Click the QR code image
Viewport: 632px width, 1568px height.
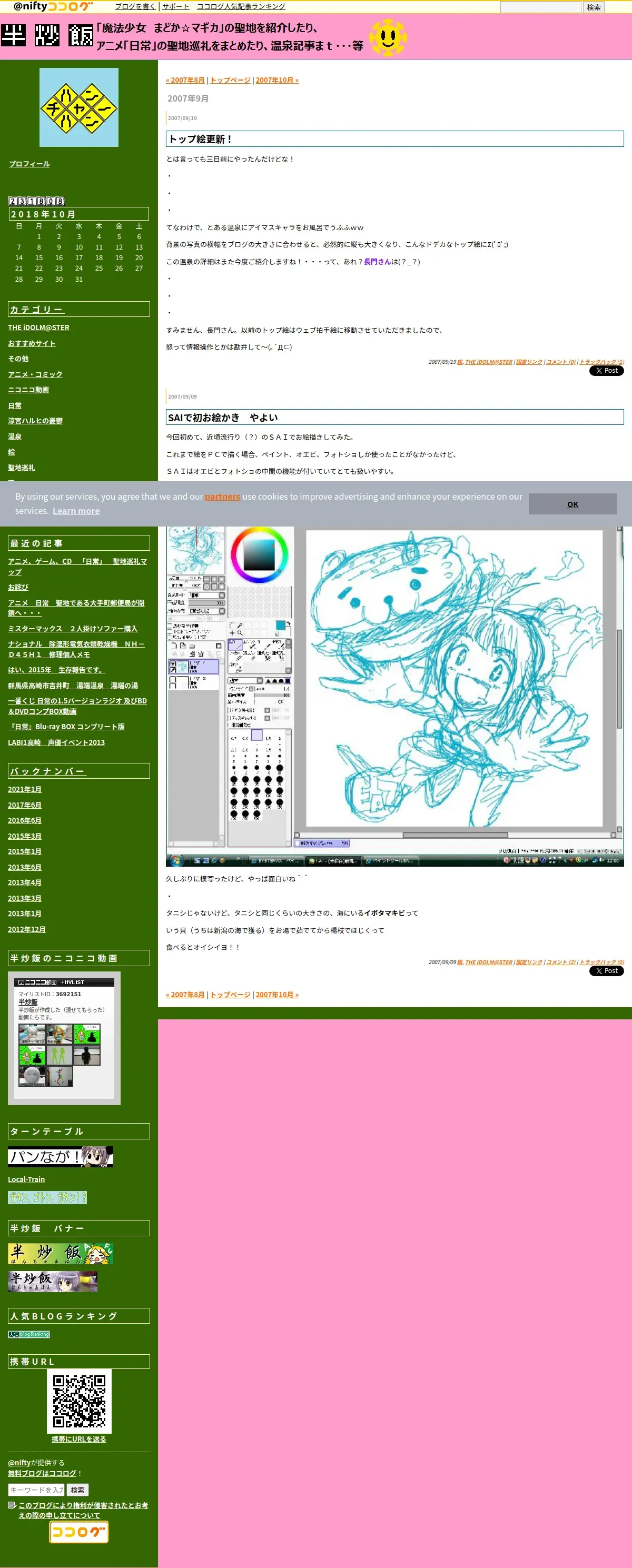[x=79, y=1401]
